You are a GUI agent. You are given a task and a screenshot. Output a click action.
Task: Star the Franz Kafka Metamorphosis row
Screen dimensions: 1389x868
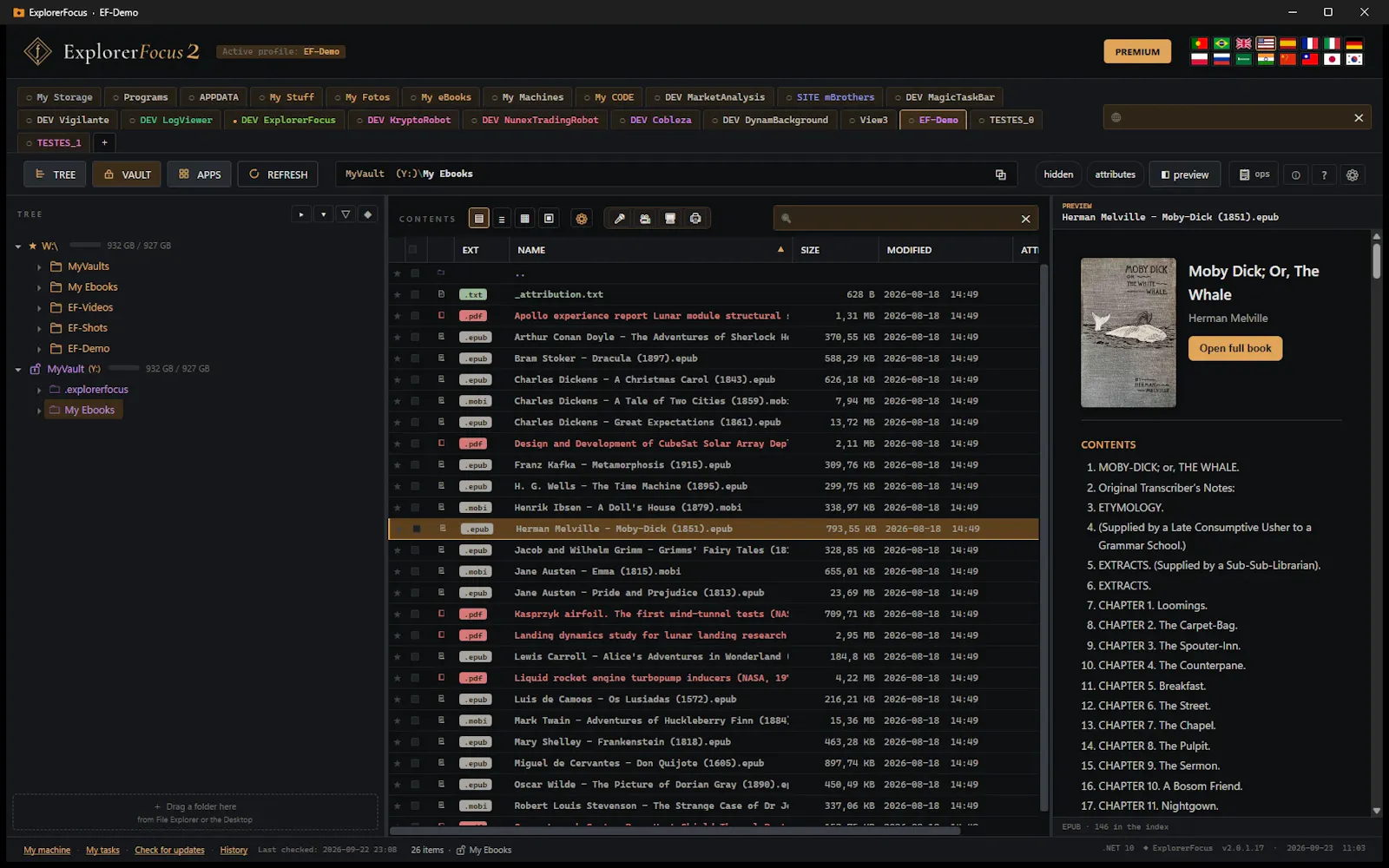(x=398, y=465)
